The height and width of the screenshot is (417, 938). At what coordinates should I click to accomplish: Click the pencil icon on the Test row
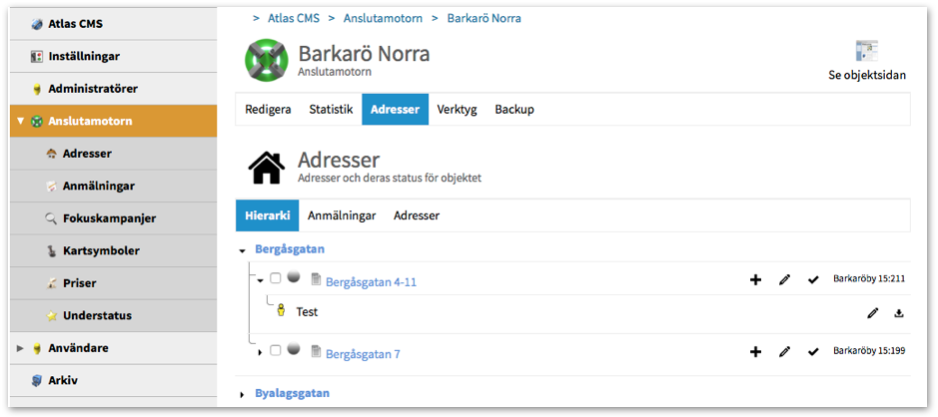pos(872,313)
